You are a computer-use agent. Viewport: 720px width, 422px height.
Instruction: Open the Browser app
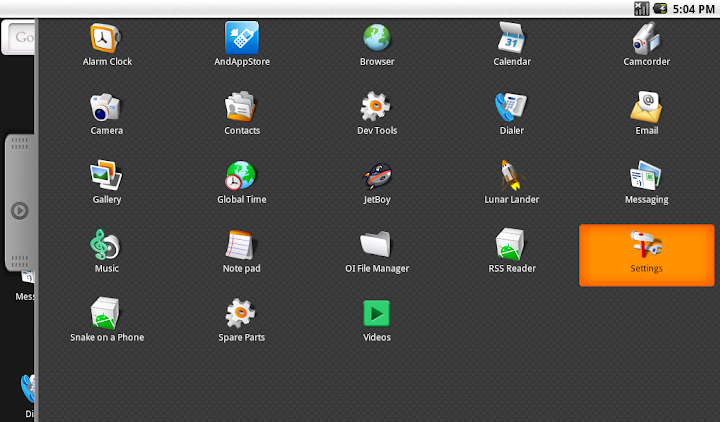[377, 45]
